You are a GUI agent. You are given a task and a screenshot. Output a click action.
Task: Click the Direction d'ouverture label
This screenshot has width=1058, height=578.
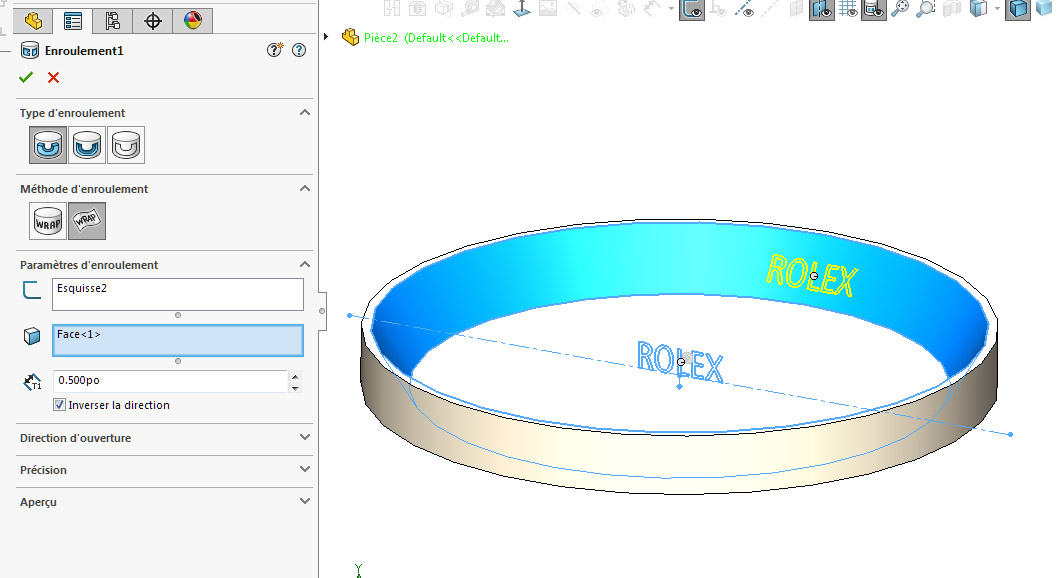75,438
